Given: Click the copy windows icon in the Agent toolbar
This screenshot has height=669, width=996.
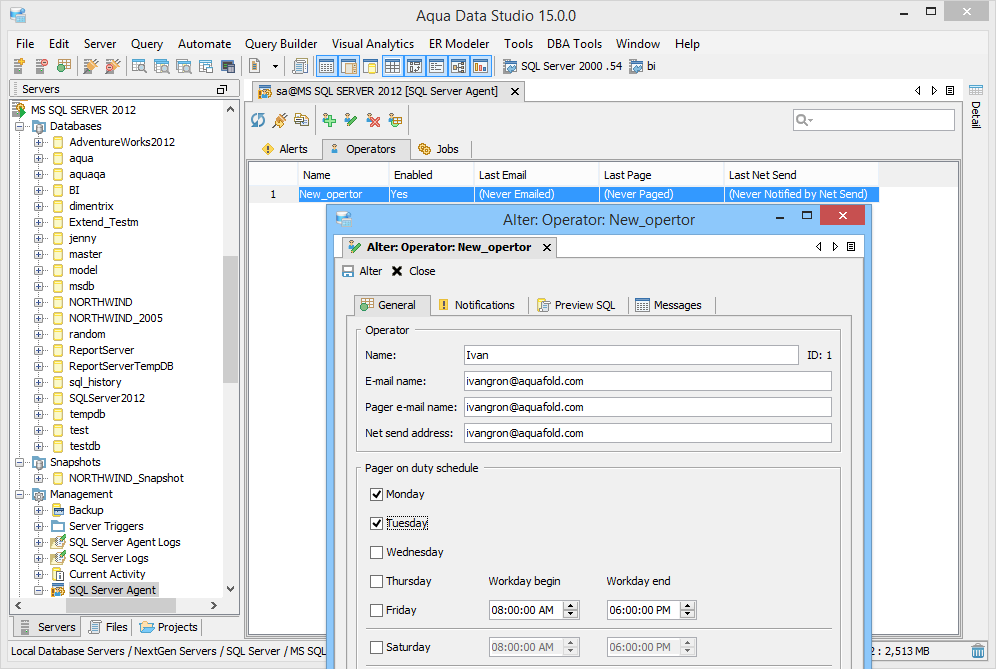Looking at the screenshot, I should 301,119.
